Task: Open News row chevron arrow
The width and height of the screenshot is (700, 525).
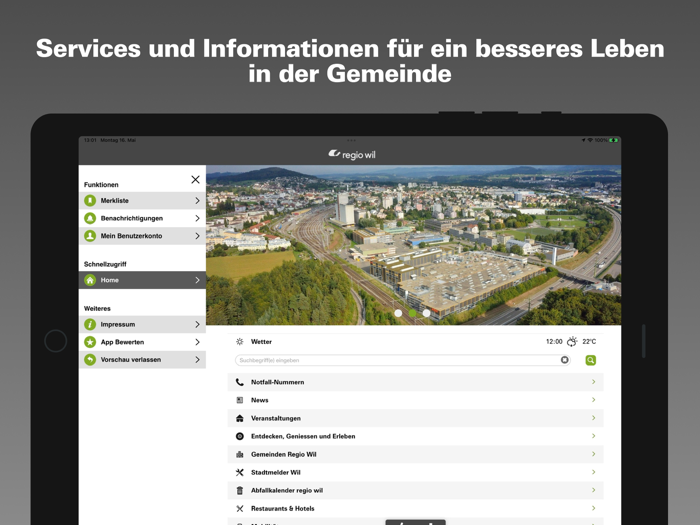Action: click(x=593, y=400)
